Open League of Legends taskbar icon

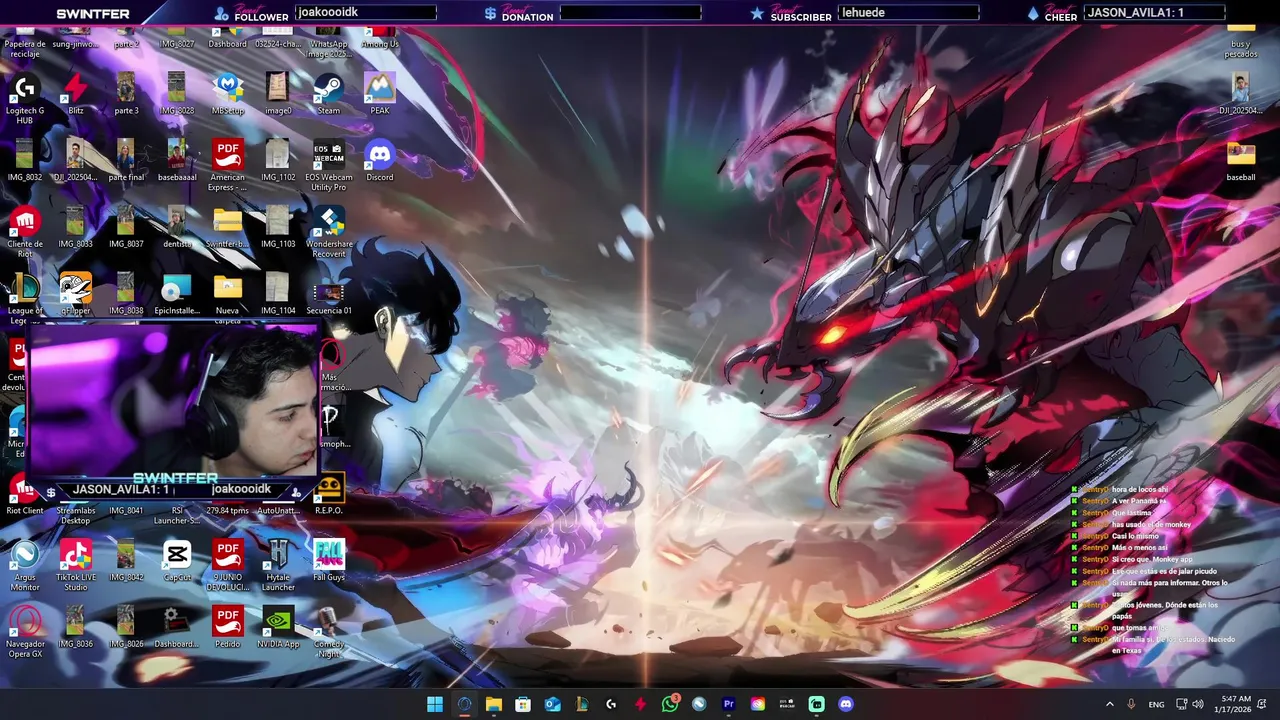tap(582, 704)
